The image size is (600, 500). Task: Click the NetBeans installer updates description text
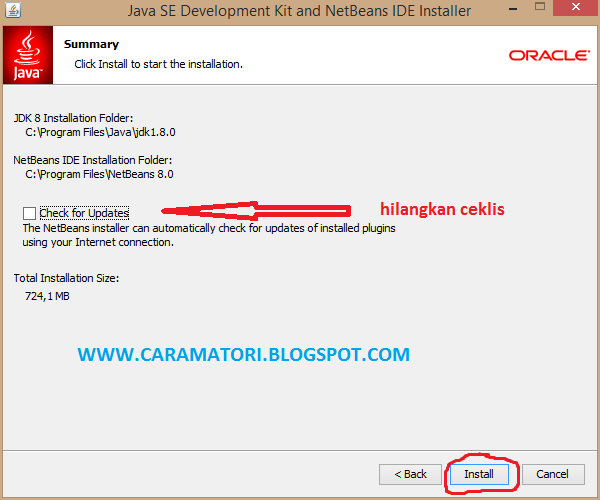point(209,235)
